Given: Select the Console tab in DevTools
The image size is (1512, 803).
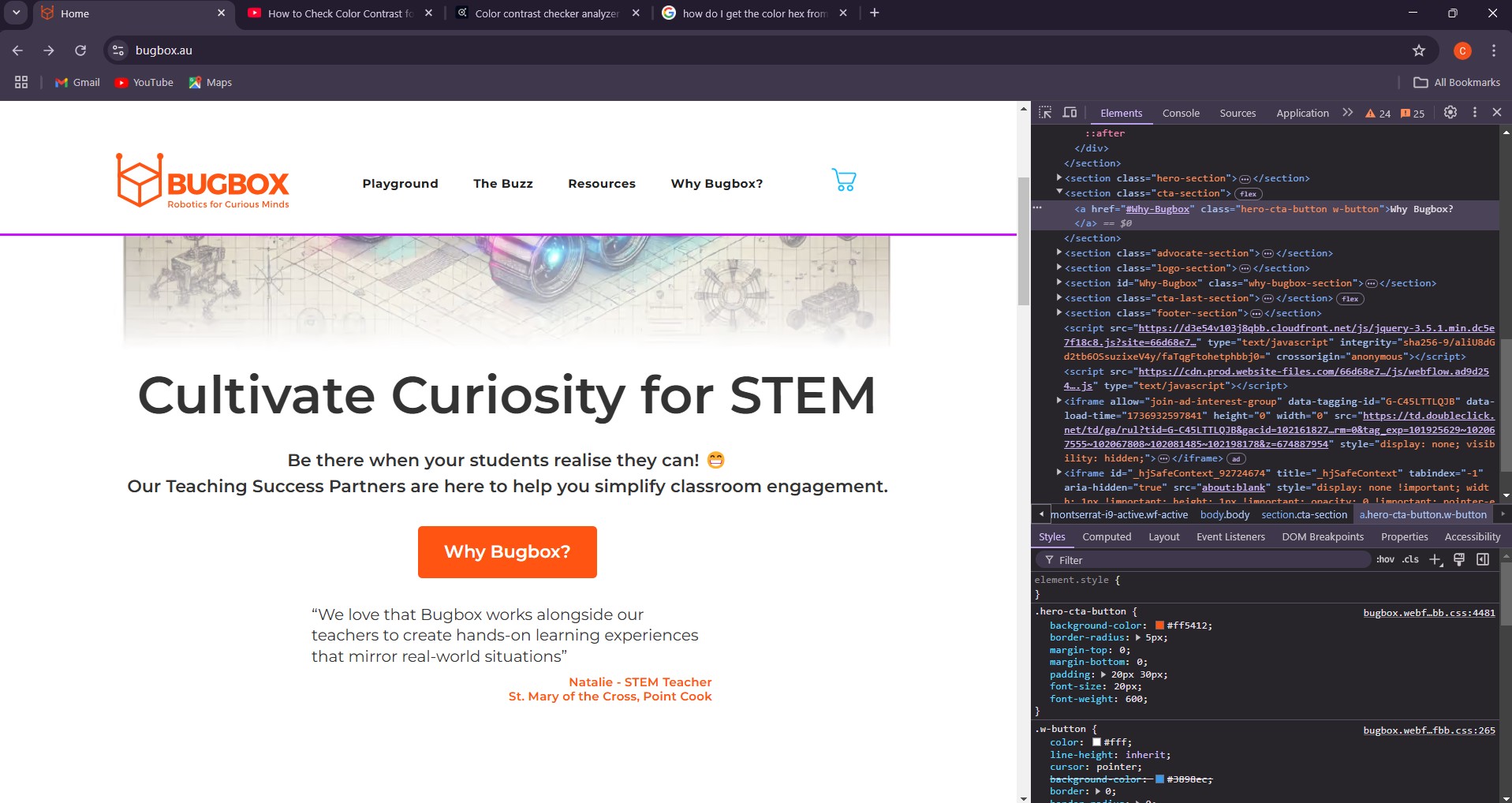Looking at the screenshot, I should click(1180, 114).
